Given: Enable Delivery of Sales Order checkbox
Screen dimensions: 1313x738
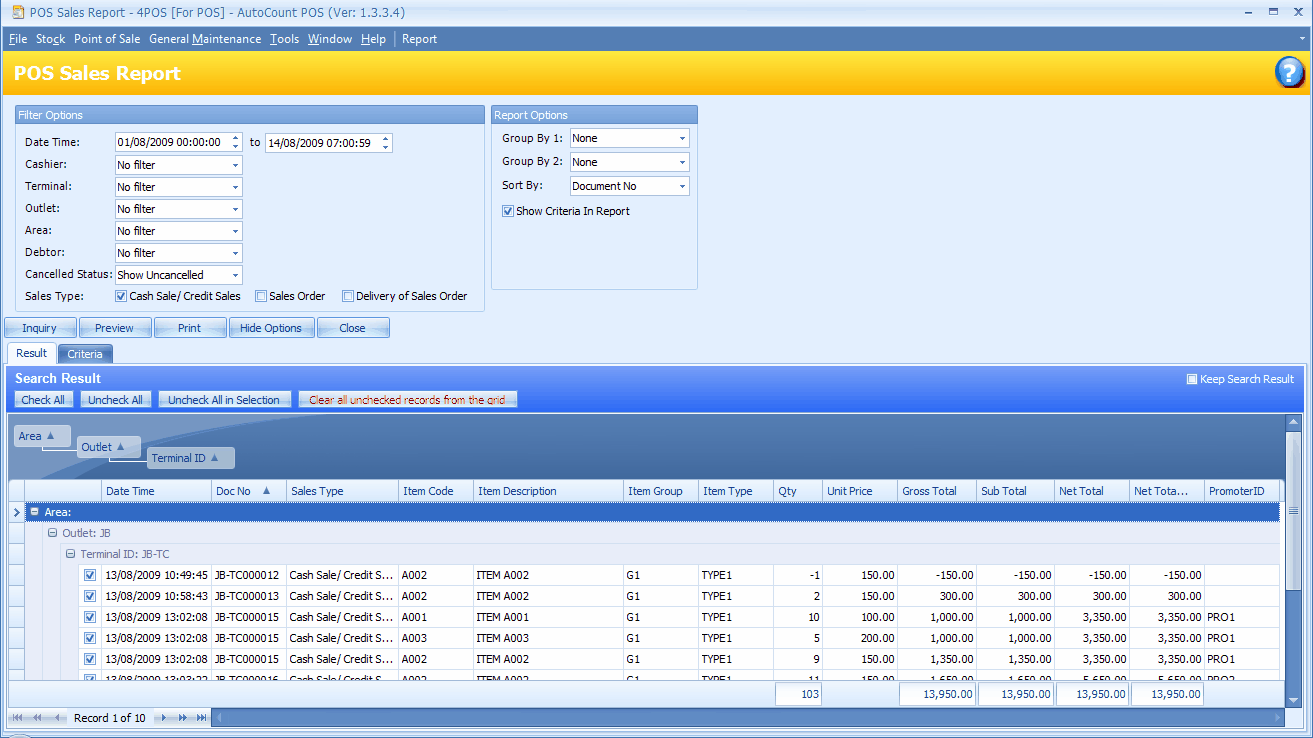Looking at the screenshot, I should coord(348,296).
